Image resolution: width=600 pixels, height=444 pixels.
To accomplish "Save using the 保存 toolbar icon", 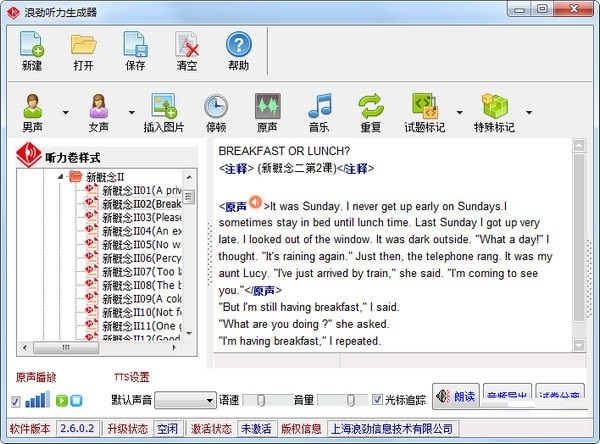I will (135, 51).
